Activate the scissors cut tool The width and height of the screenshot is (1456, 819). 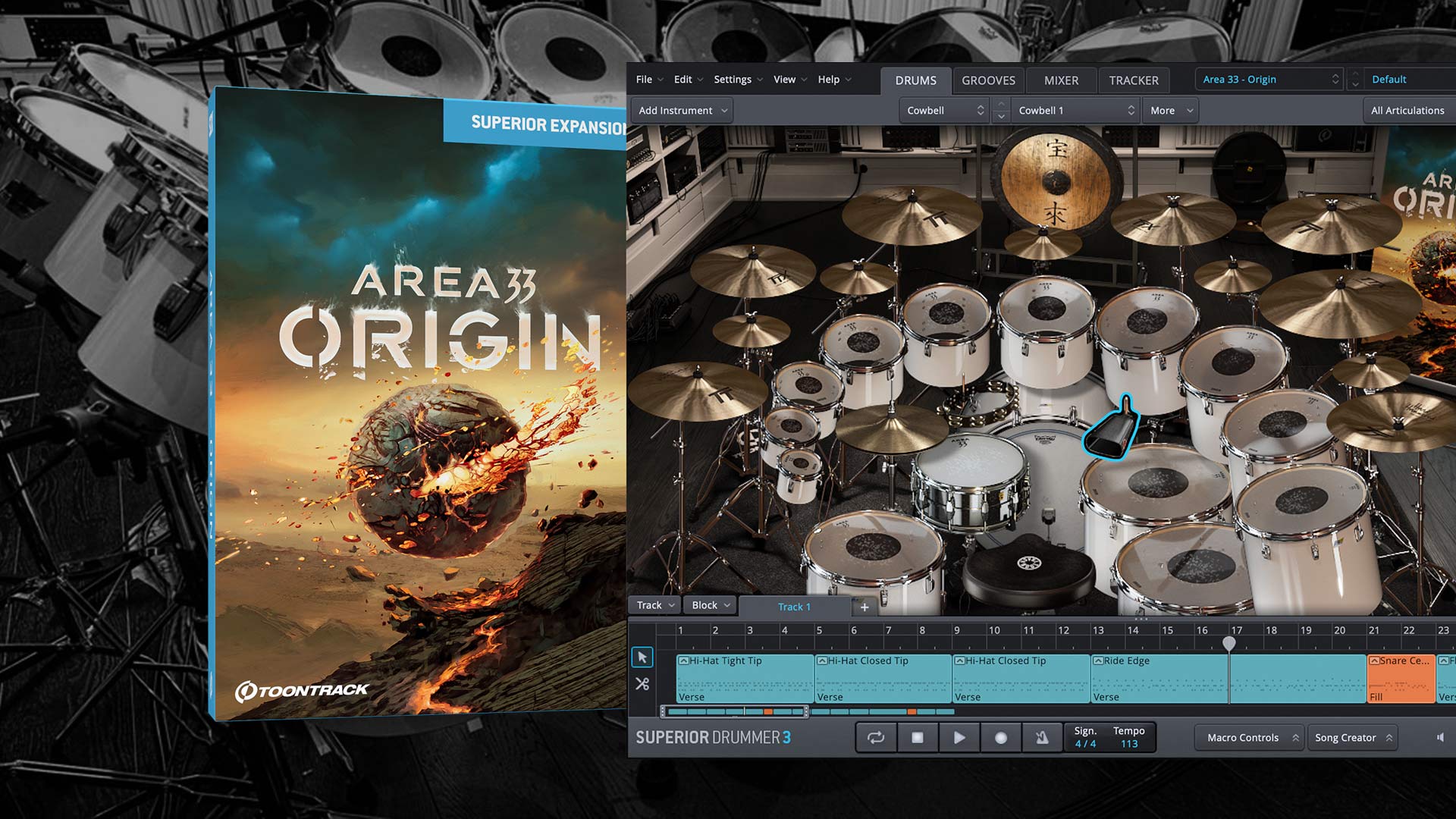click(642, 684)
